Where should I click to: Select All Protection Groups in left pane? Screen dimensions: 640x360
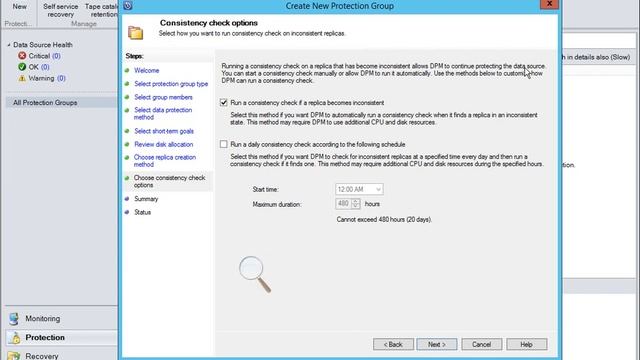pos(62,102)
